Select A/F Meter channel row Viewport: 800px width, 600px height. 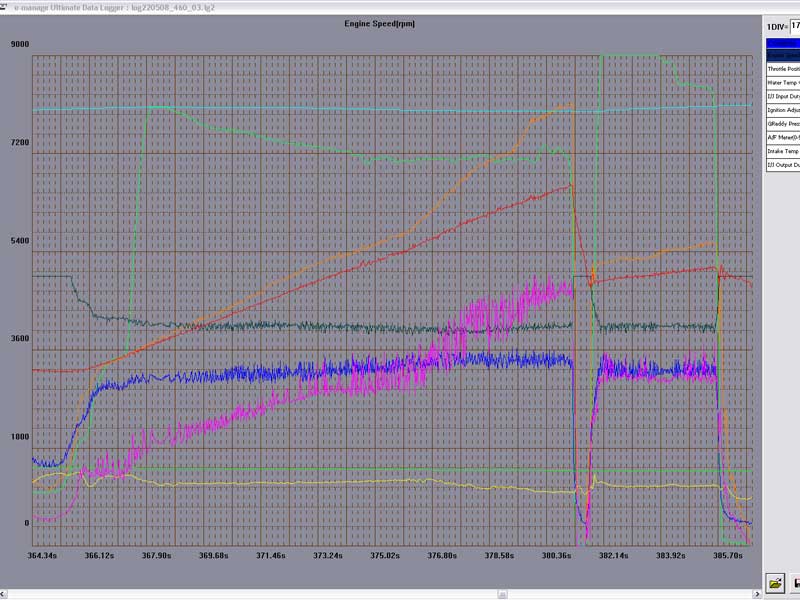coord(783,137)
